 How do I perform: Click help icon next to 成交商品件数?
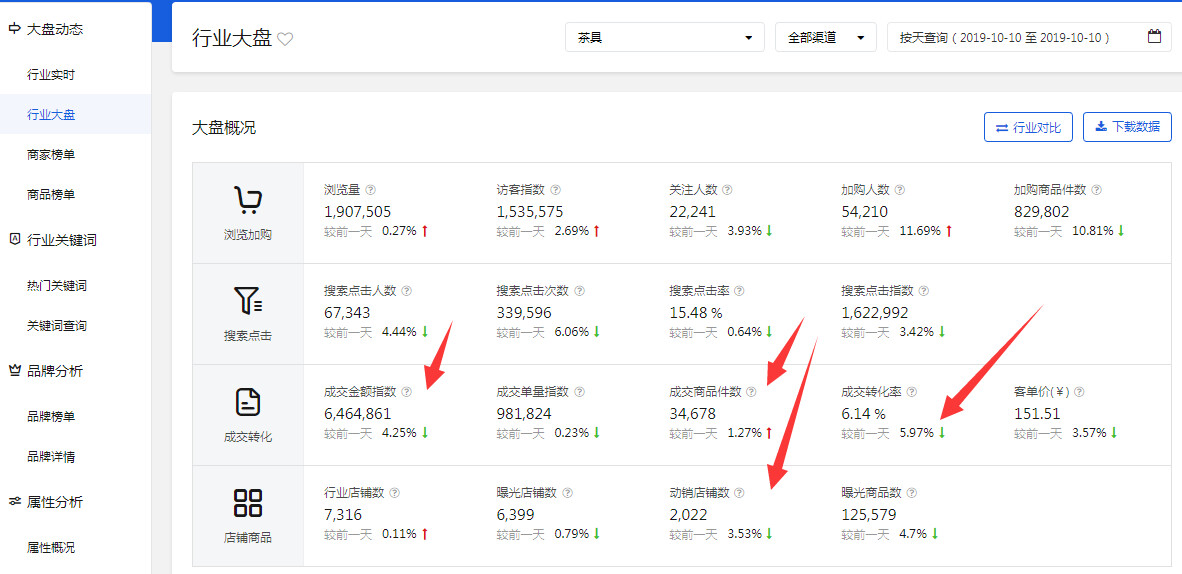coord(752,391)
